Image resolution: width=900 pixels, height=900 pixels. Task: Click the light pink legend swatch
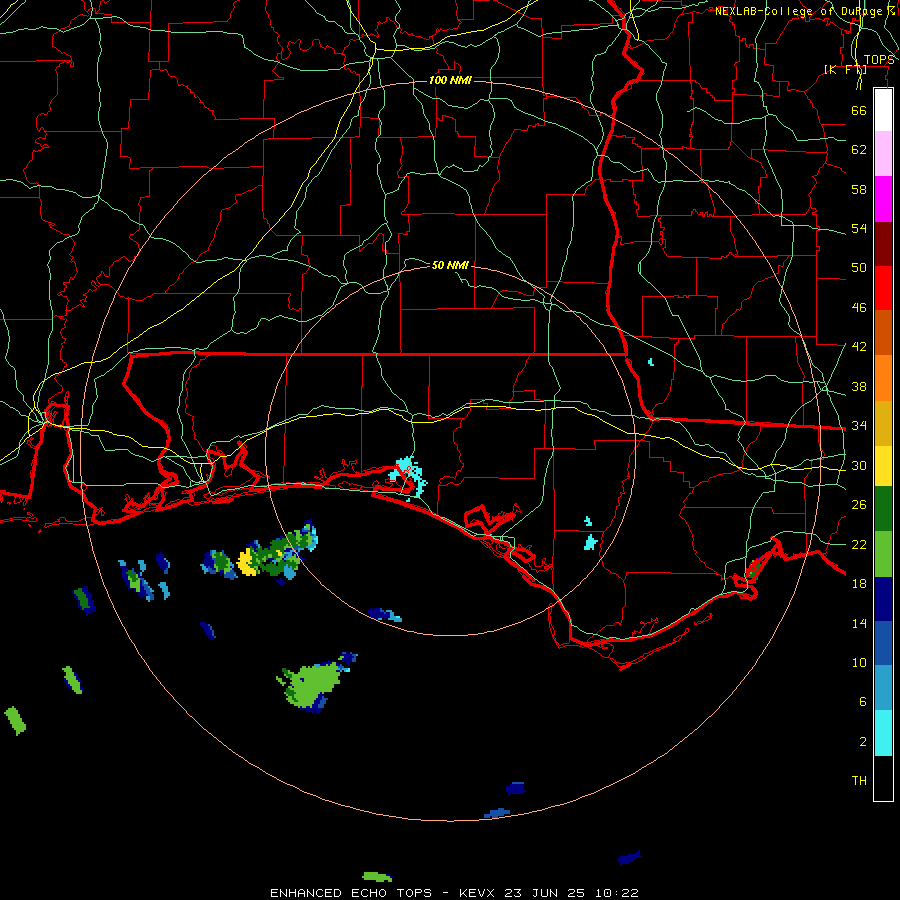(x=883, y=154)
